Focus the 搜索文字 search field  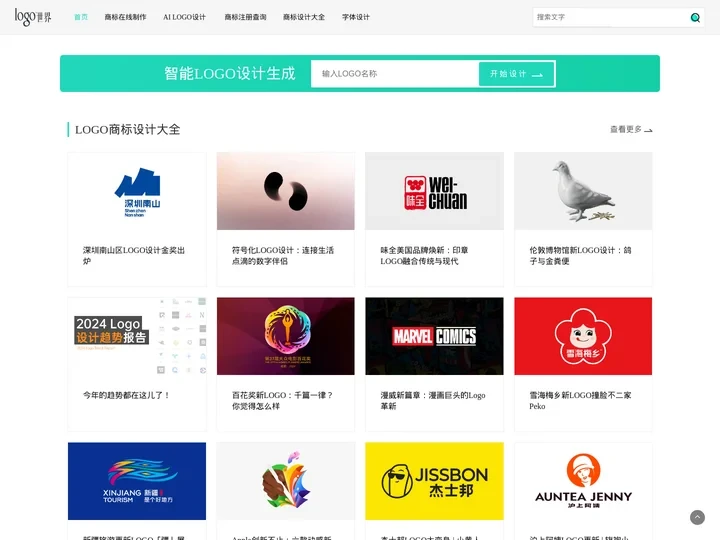pyautogui.click(x=610, y=17)
